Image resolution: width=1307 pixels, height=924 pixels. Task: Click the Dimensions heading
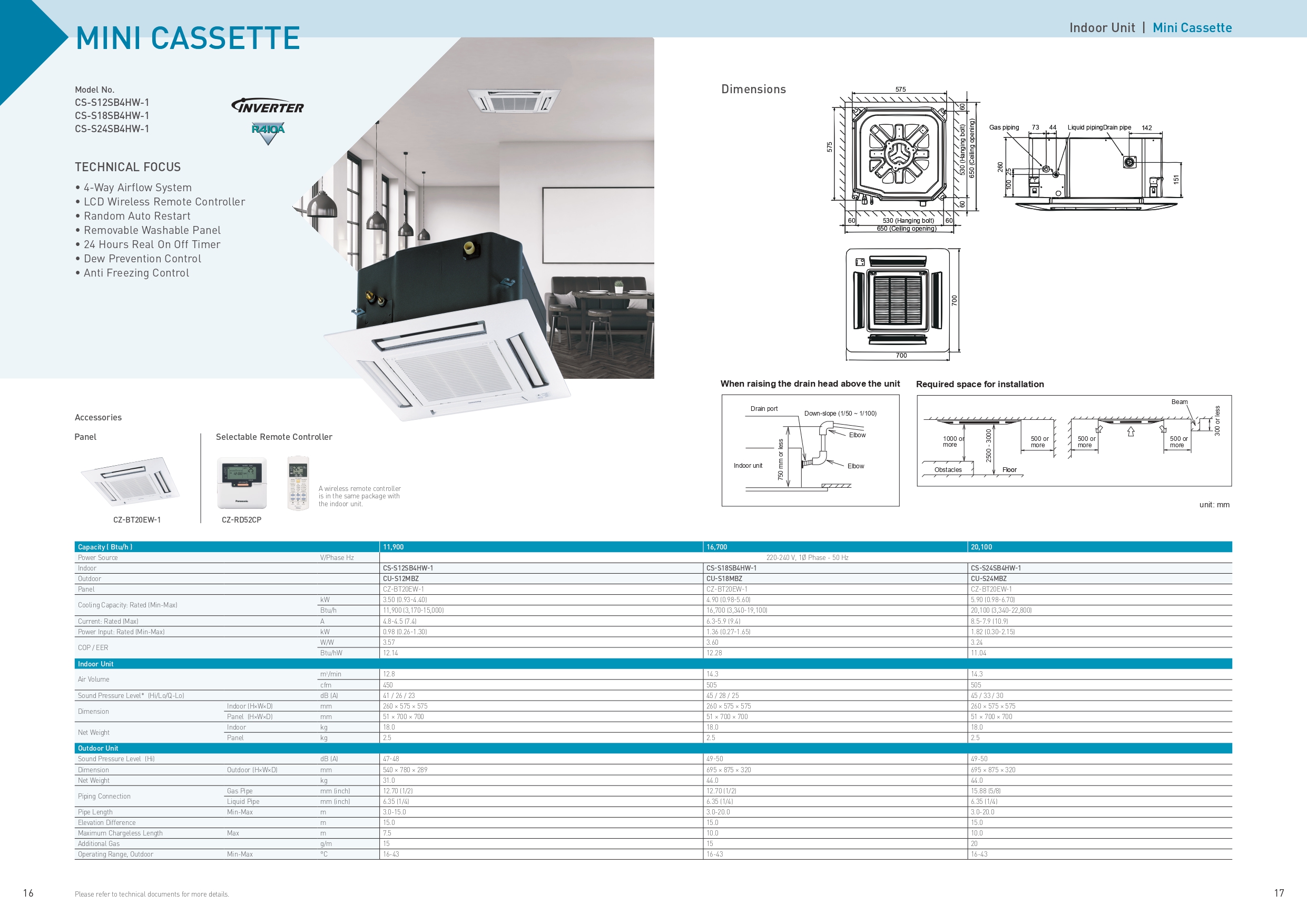(753, 89)
